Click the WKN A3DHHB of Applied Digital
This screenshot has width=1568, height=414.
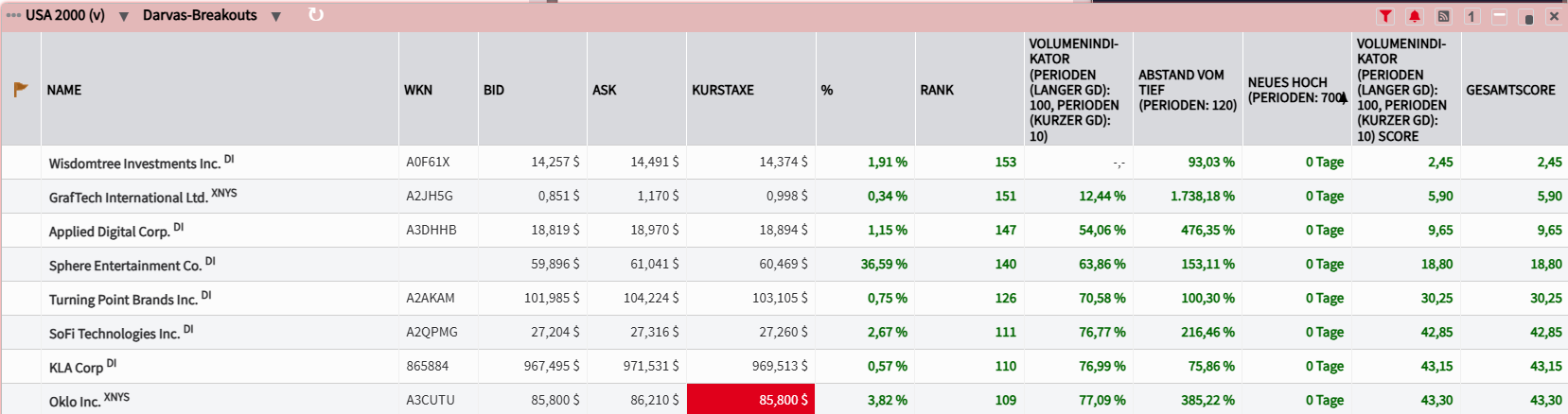[432, 231]
